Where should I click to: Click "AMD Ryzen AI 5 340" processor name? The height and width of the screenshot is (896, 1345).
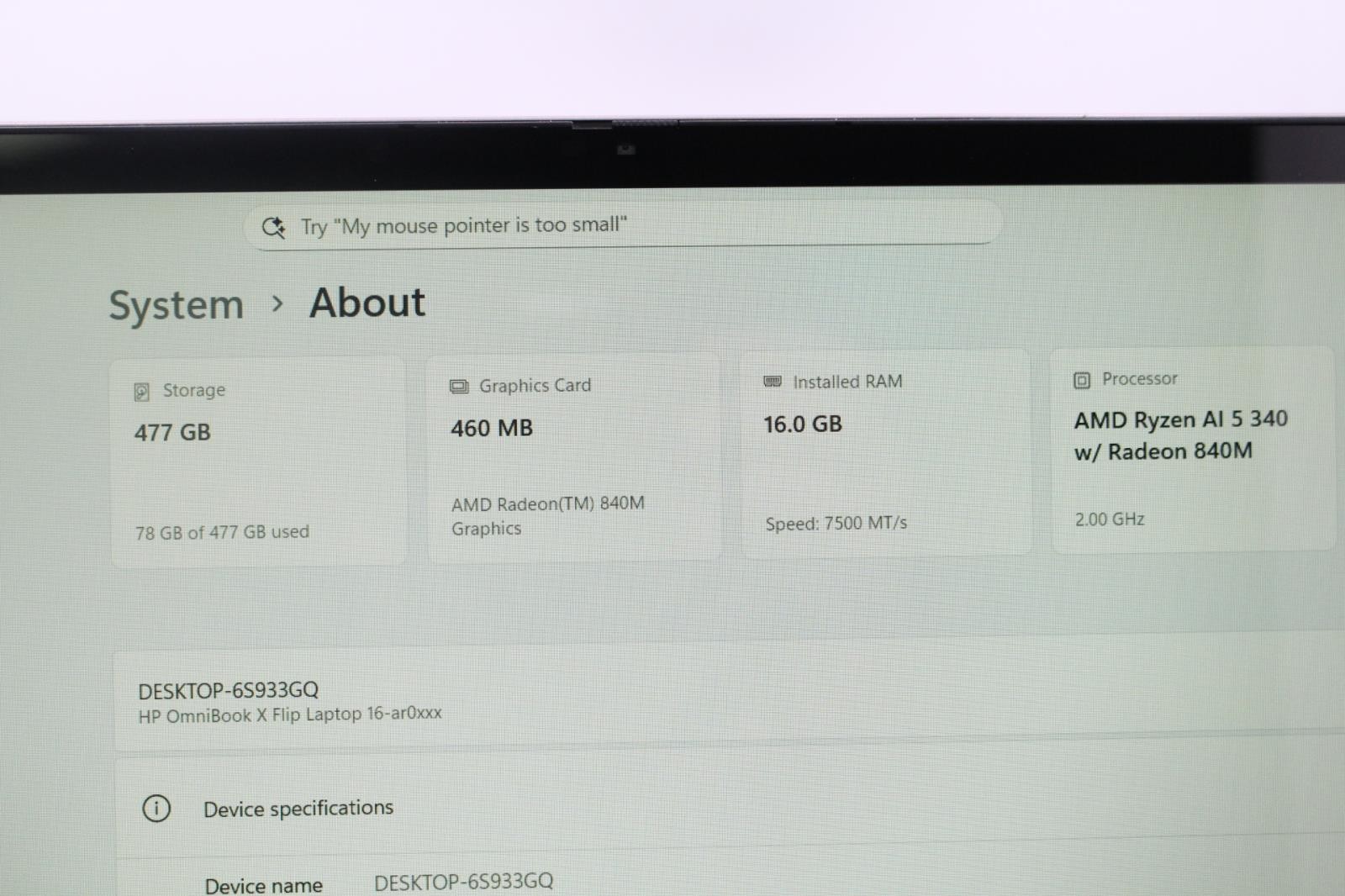tap(1181, 419)
